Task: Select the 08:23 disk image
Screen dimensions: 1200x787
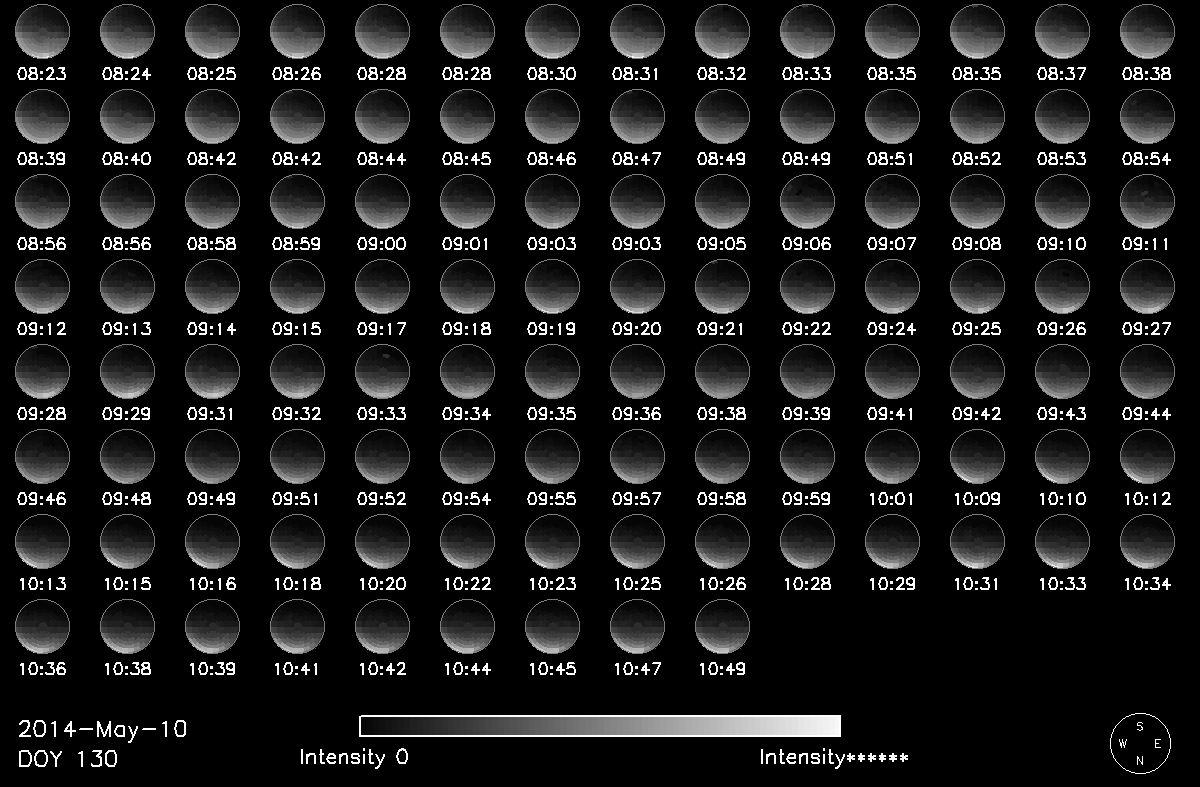Action: click(42, 31)
